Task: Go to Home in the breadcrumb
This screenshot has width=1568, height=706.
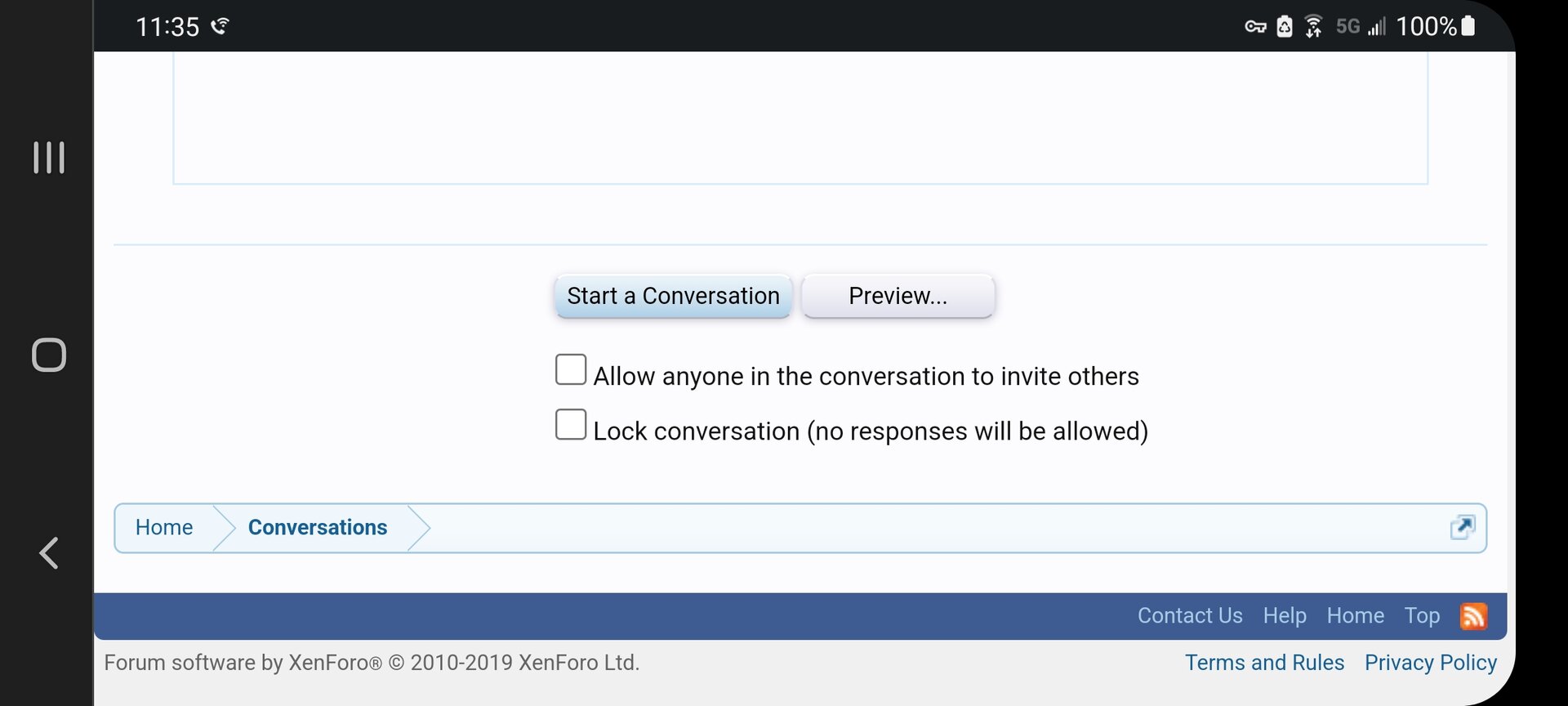Action: click(x=164, y=528)
